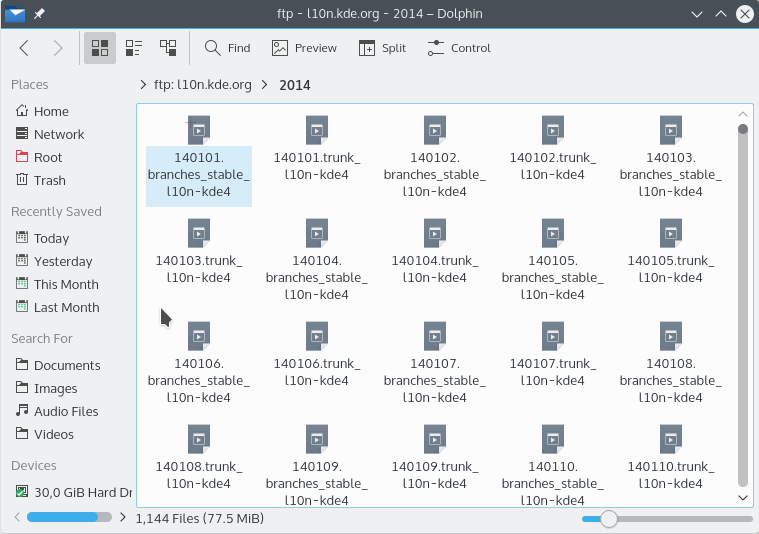This screenshot has width=759, height=534.
Task: Open the Control menu
Action: [458, 48]
